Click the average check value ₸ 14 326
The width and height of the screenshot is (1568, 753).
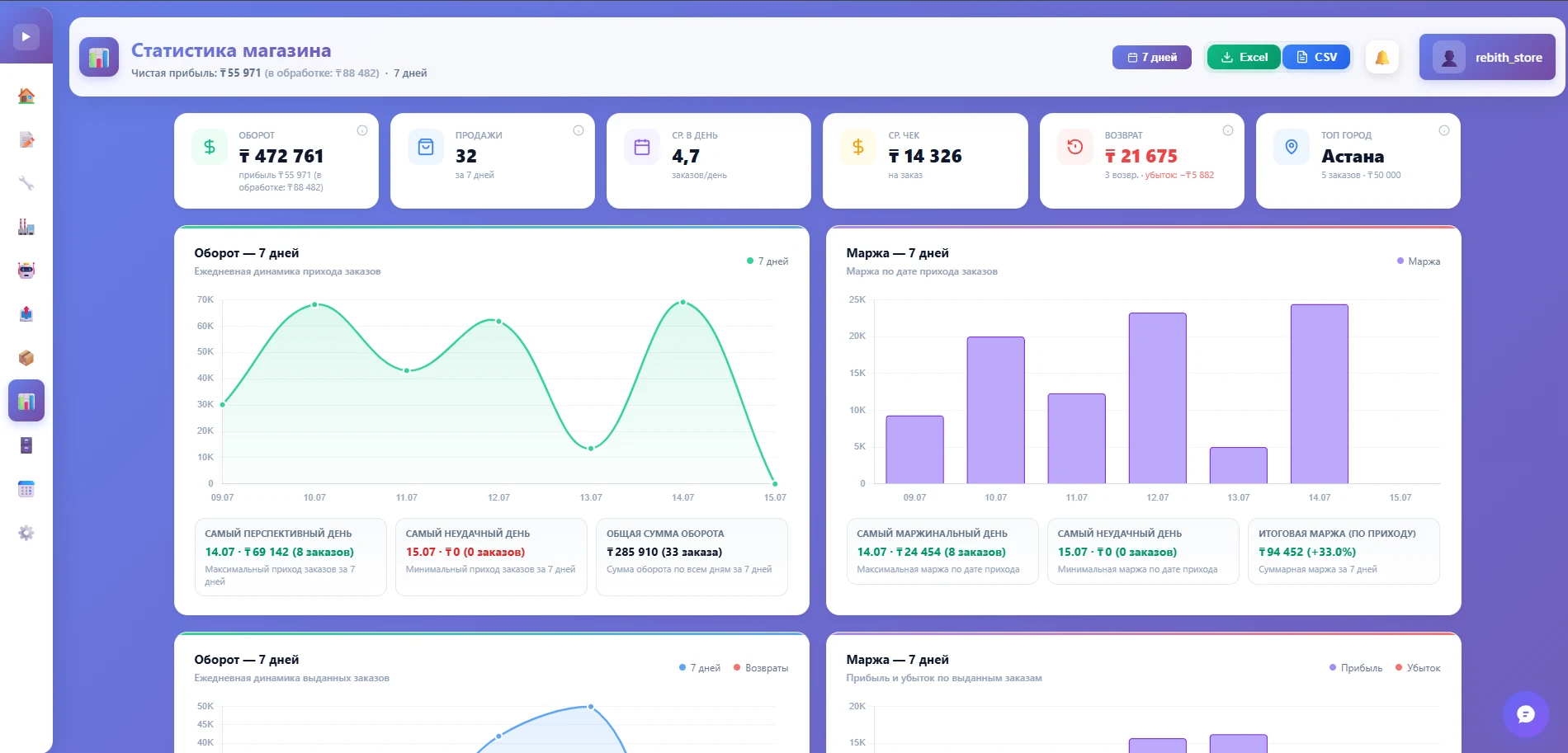[925, 156]
